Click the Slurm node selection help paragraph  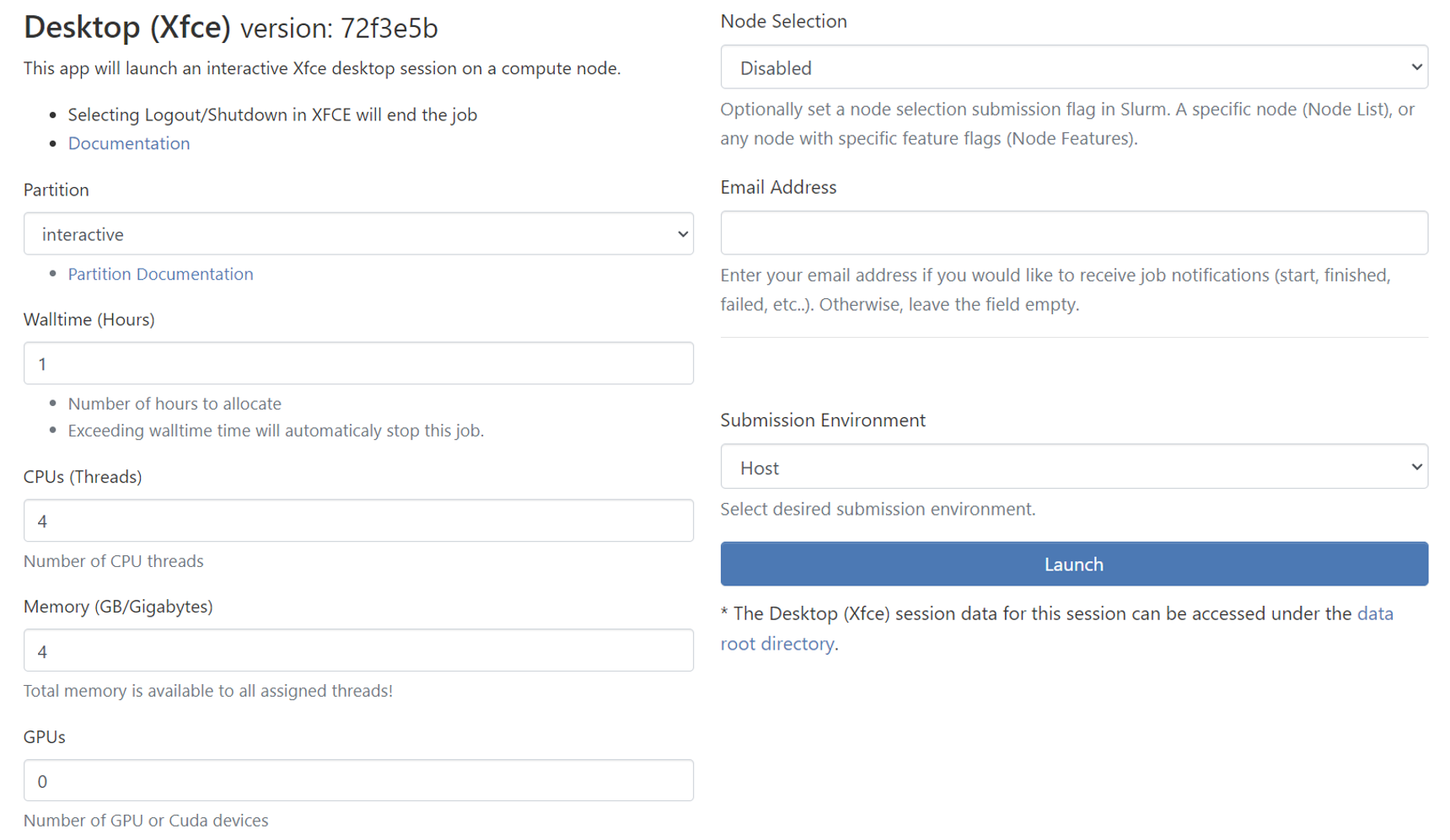tap(1067, 124)
